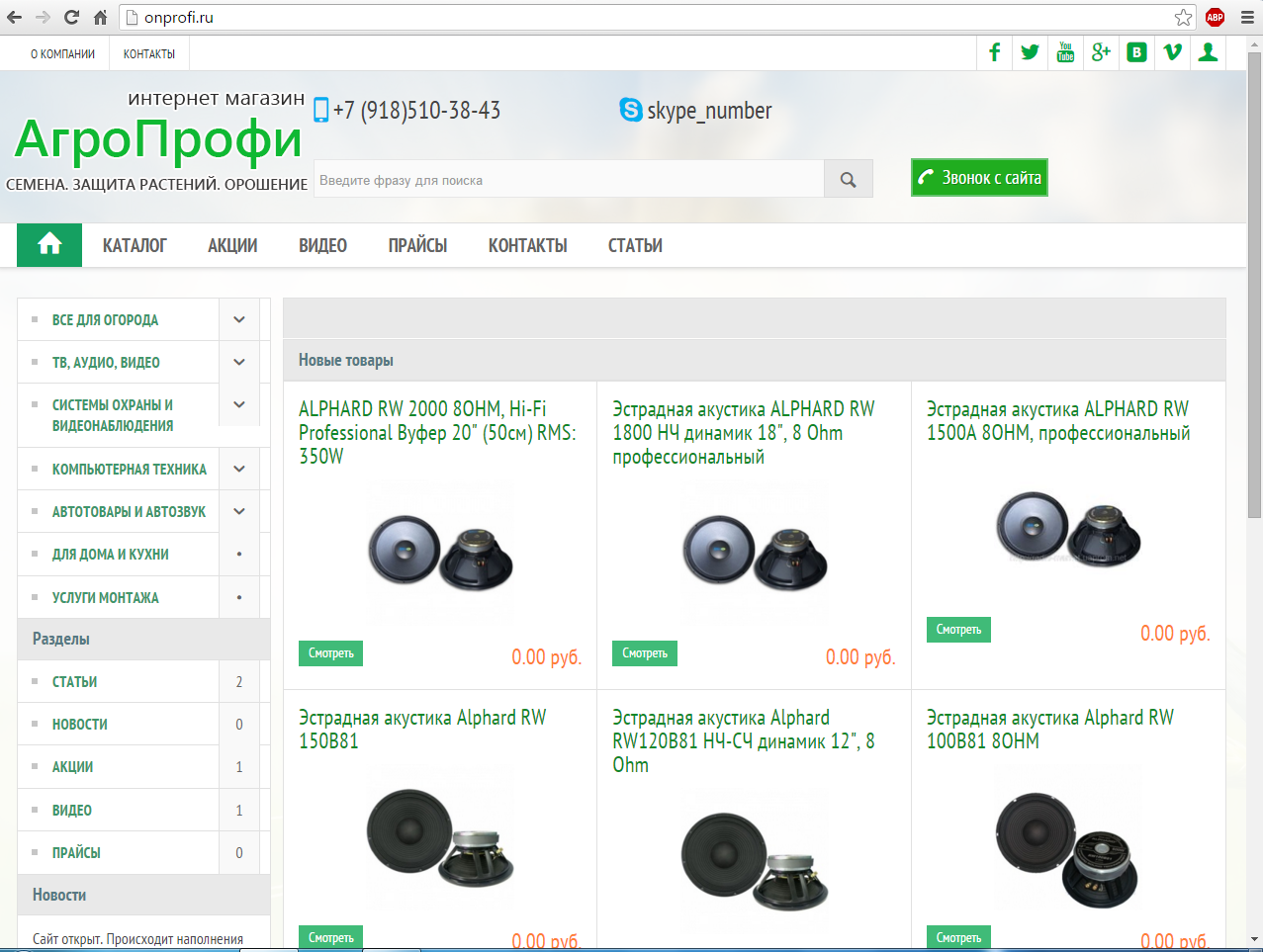Viewport: 1263px width, 952px height.
Task: Open КОНТАКТЫ in the main menu
Action: pyautogui.click(x=528, y=245)
